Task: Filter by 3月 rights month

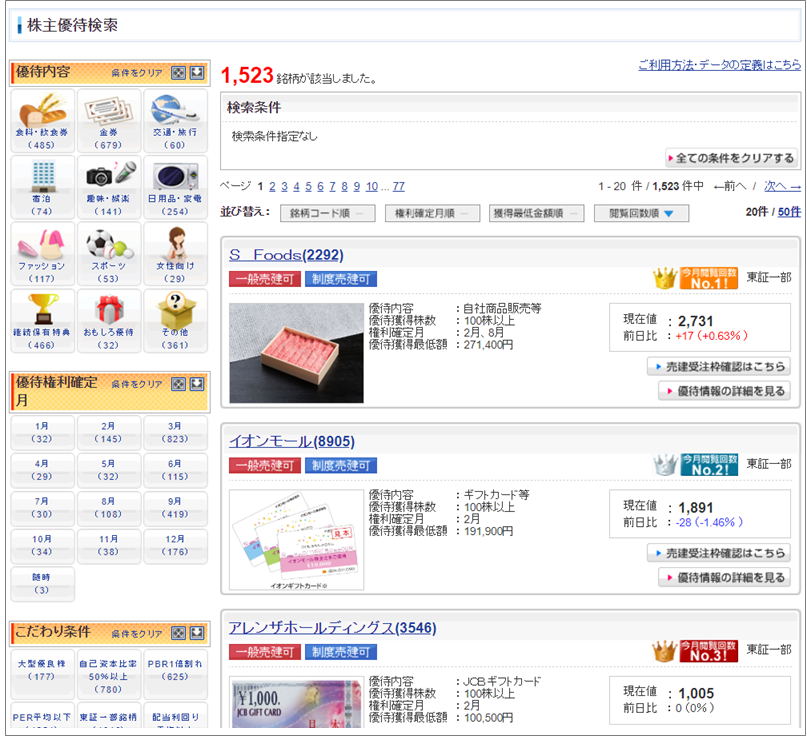Action: coord(175,433)
